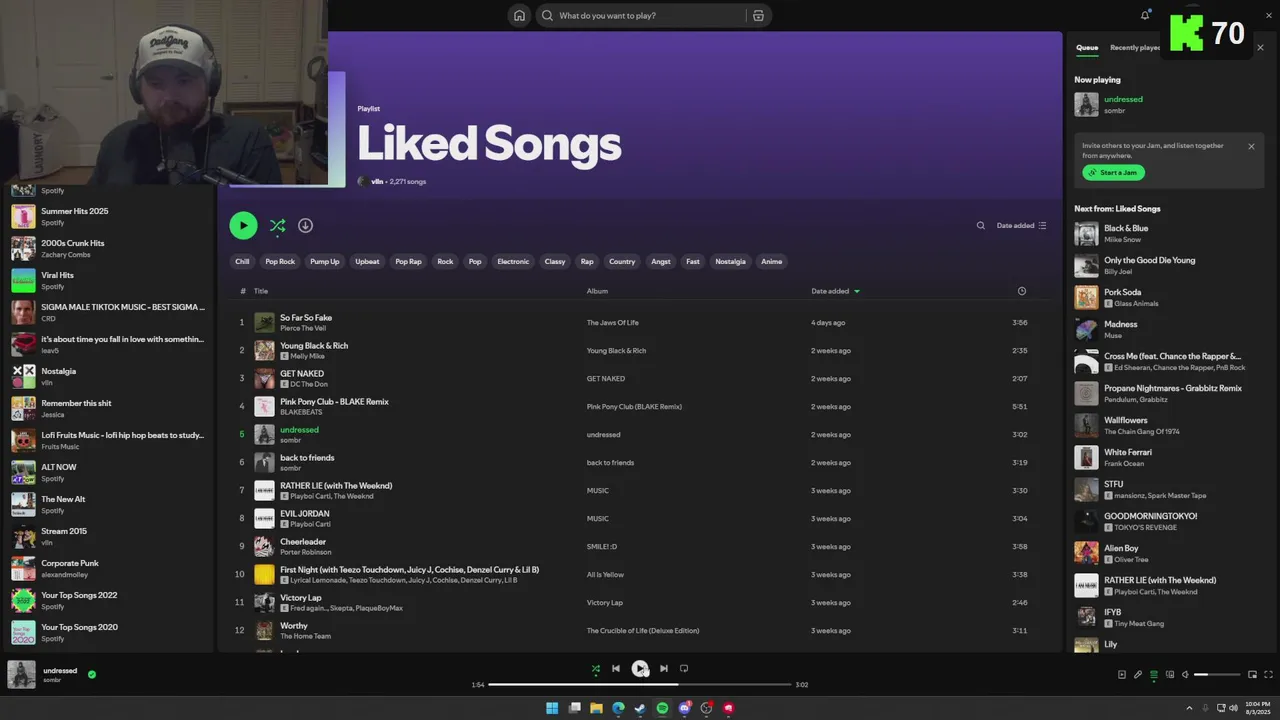1280x720 pixels.
Task: Open the vlln profile link under Liked Songs
Action: pos(377,181)
